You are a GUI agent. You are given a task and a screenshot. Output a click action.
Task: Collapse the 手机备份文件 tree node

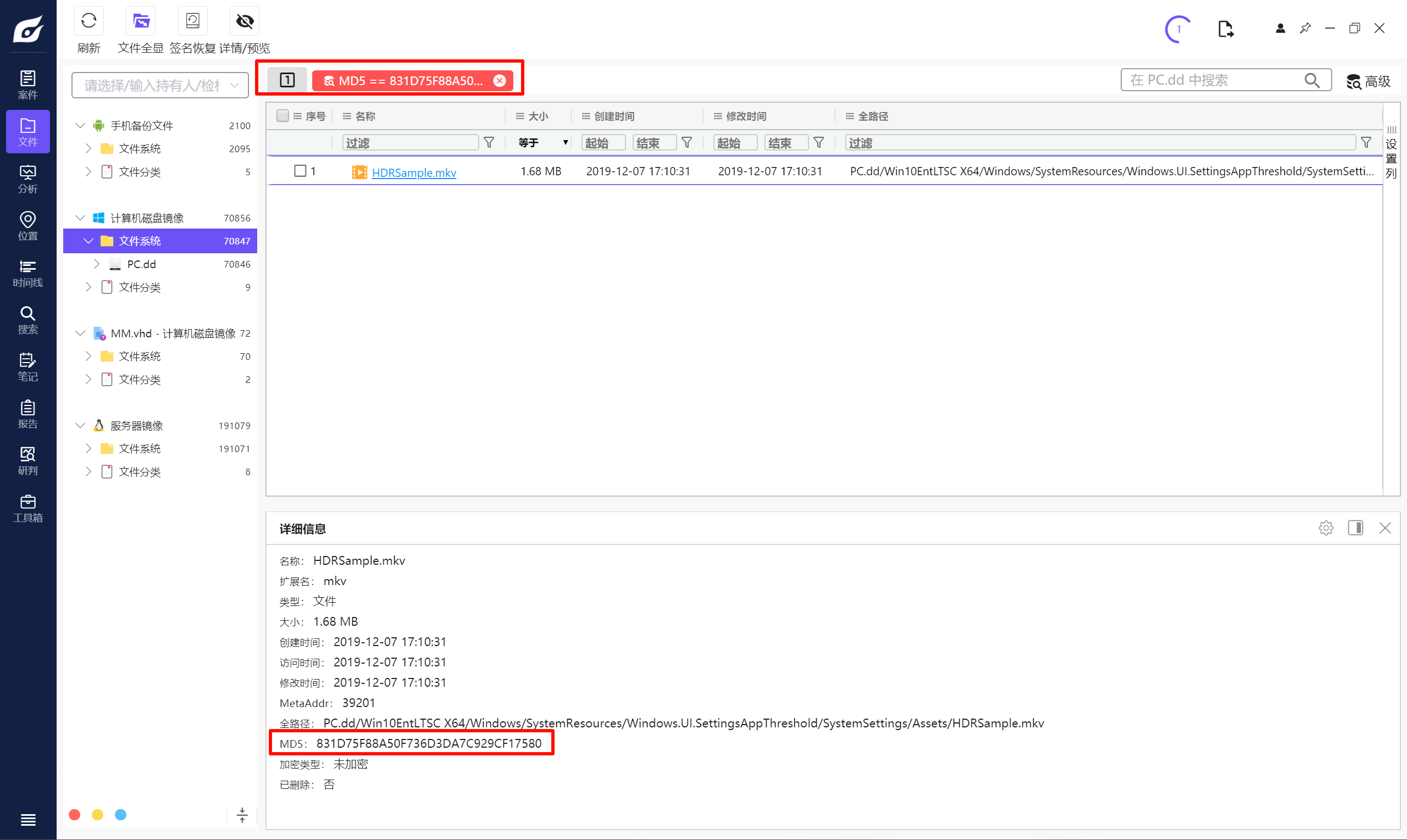pyautogui.click(x=80, y=125)
